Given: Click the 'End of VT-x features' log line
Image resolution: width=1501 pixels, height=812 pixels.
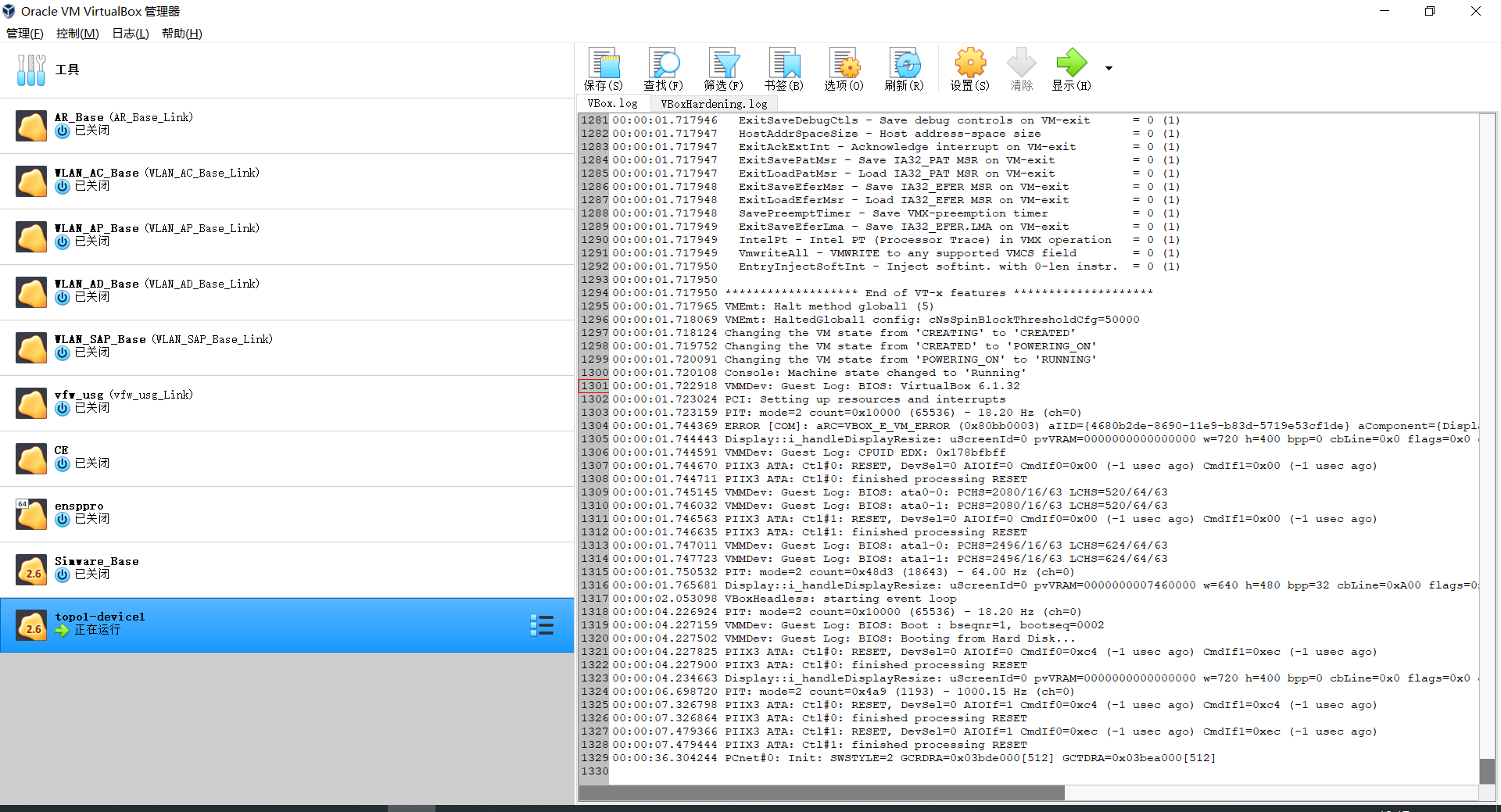Looking at the screenshot, I should 883,293.
